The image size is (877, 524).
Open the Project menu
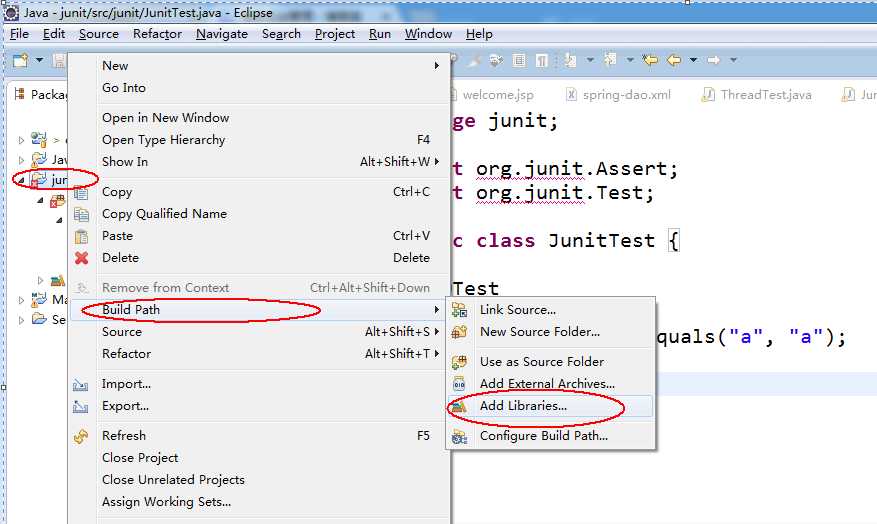tap(334, 34)
